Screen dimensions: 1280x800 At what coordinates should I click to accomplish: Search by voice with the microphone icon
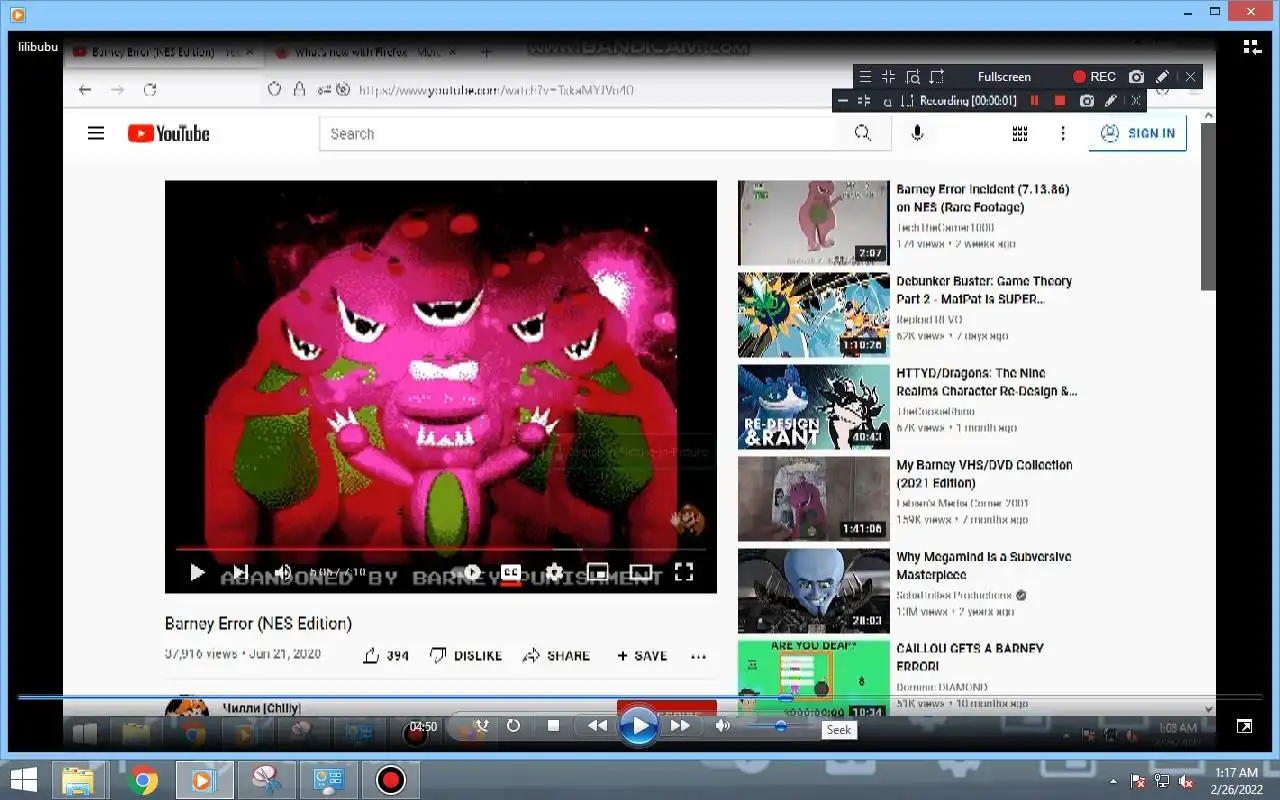[917, 133]
